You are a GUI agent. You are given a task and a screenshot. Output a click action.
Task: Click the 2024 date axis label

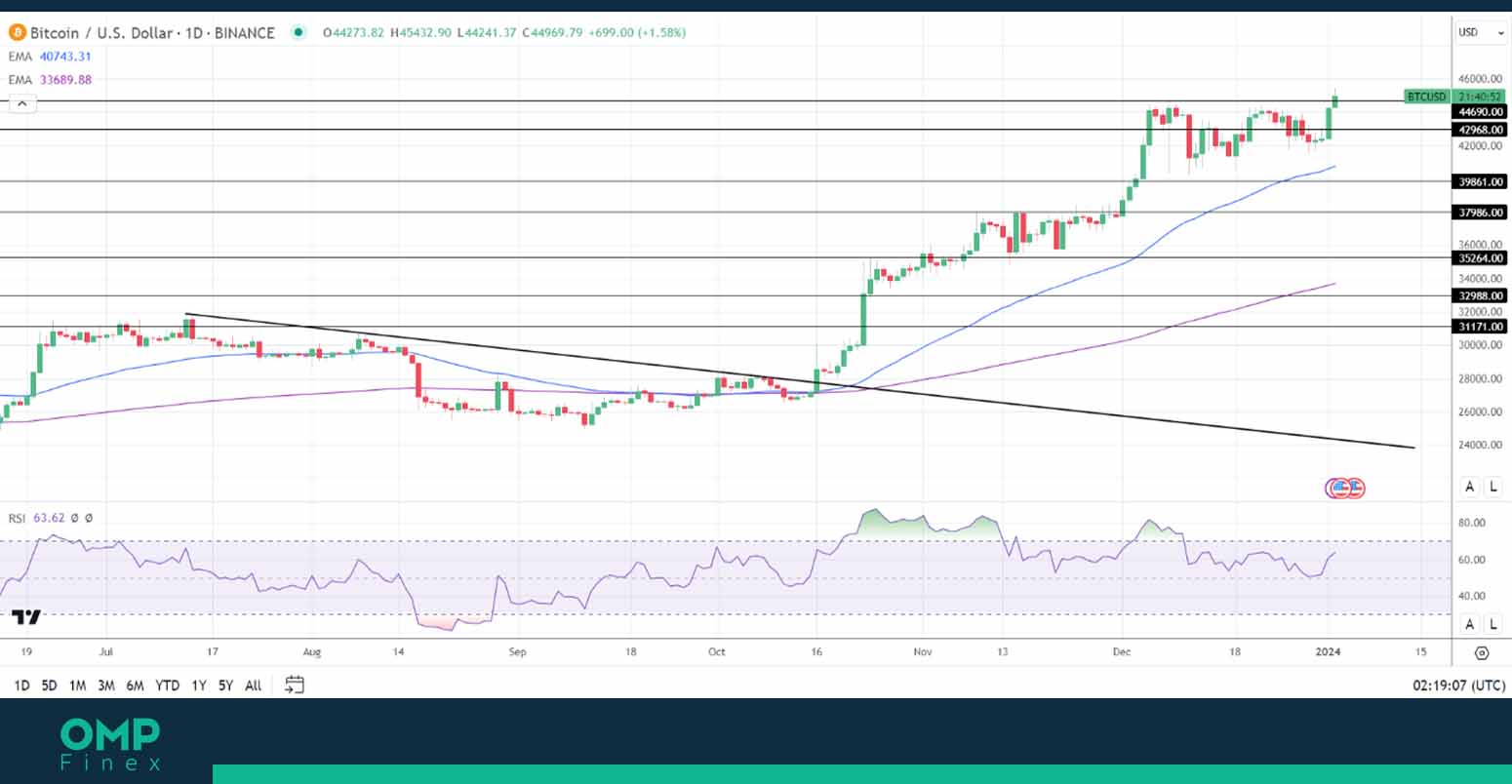click(x=1329, y=651)
